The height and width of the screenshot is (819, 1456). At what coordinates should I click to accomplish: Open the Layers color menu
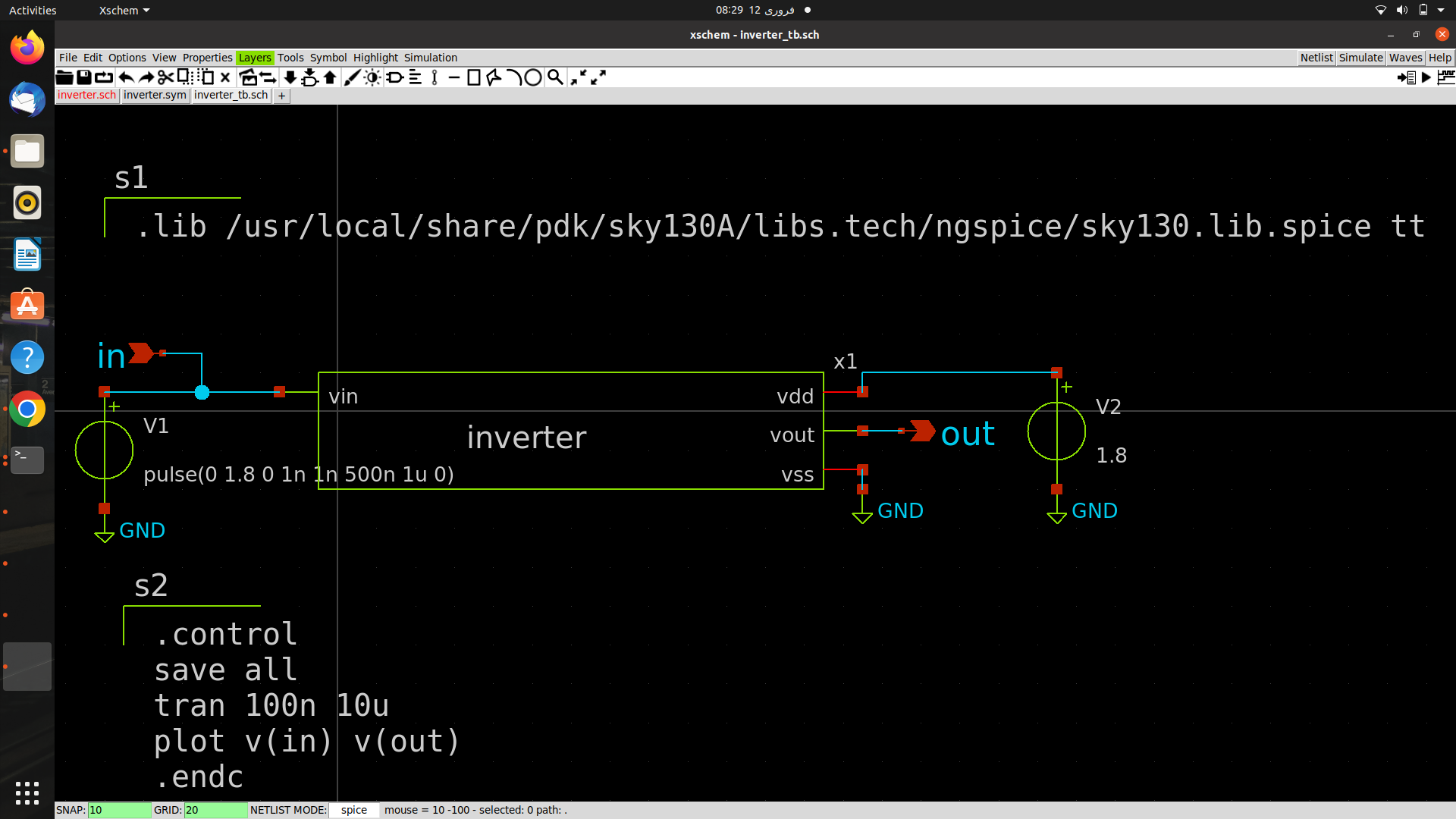pos(254,58)
